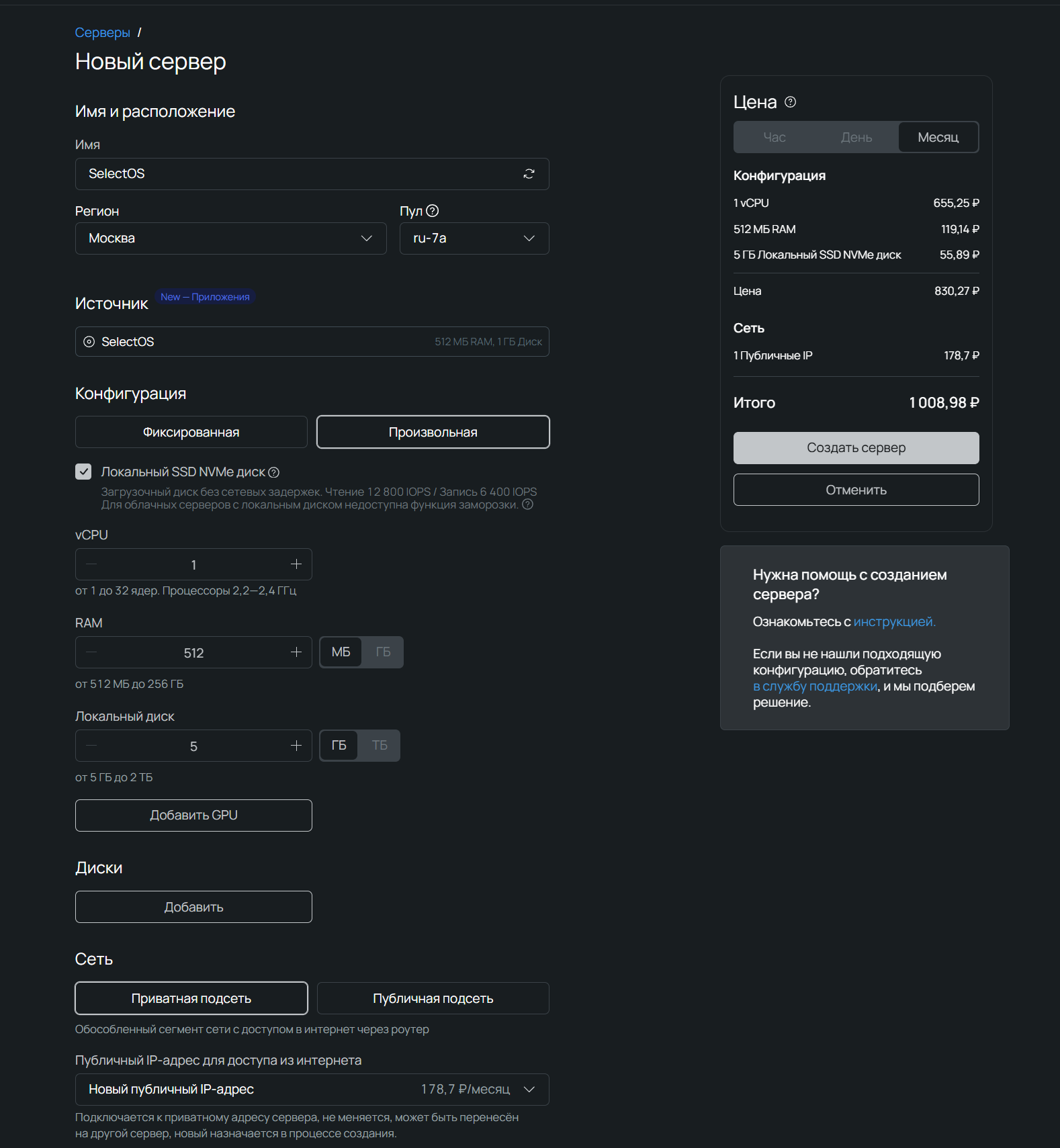
Task: Increase vCPU count with the plus icon
Action: (x=296, y=564)
